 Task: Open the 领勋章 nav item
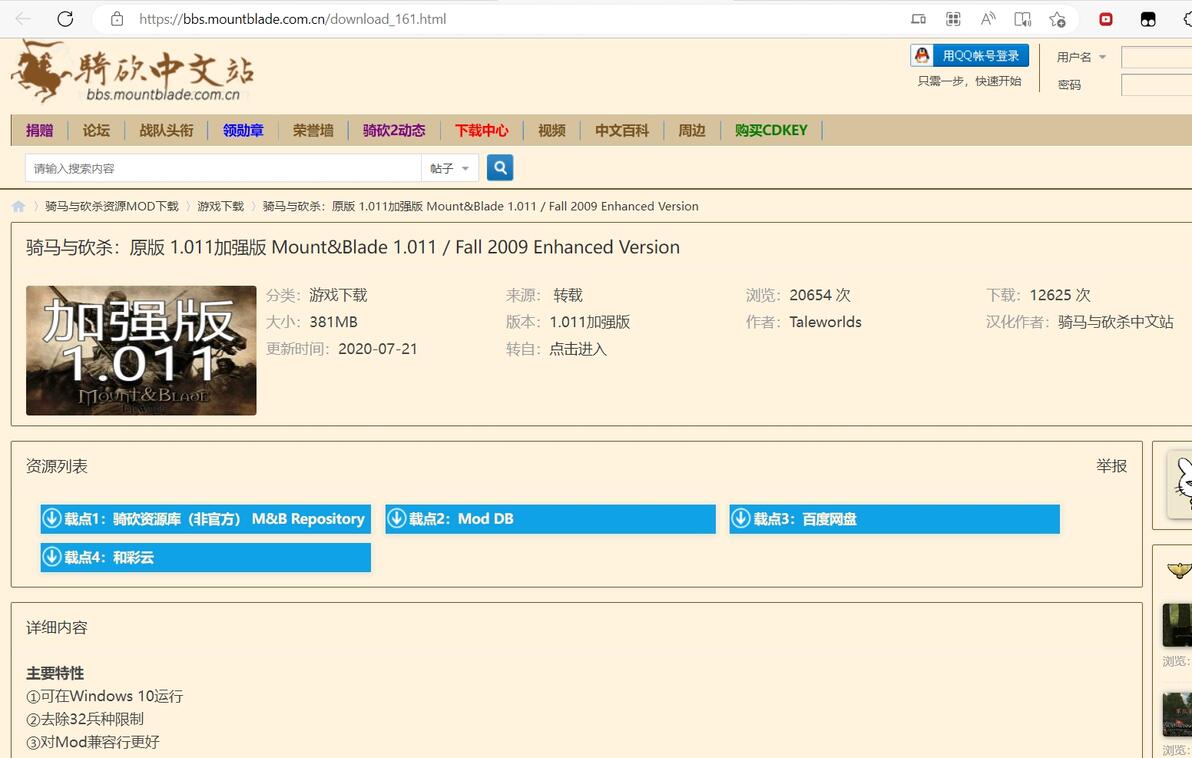pyautogui.click(x=243, y=130)
